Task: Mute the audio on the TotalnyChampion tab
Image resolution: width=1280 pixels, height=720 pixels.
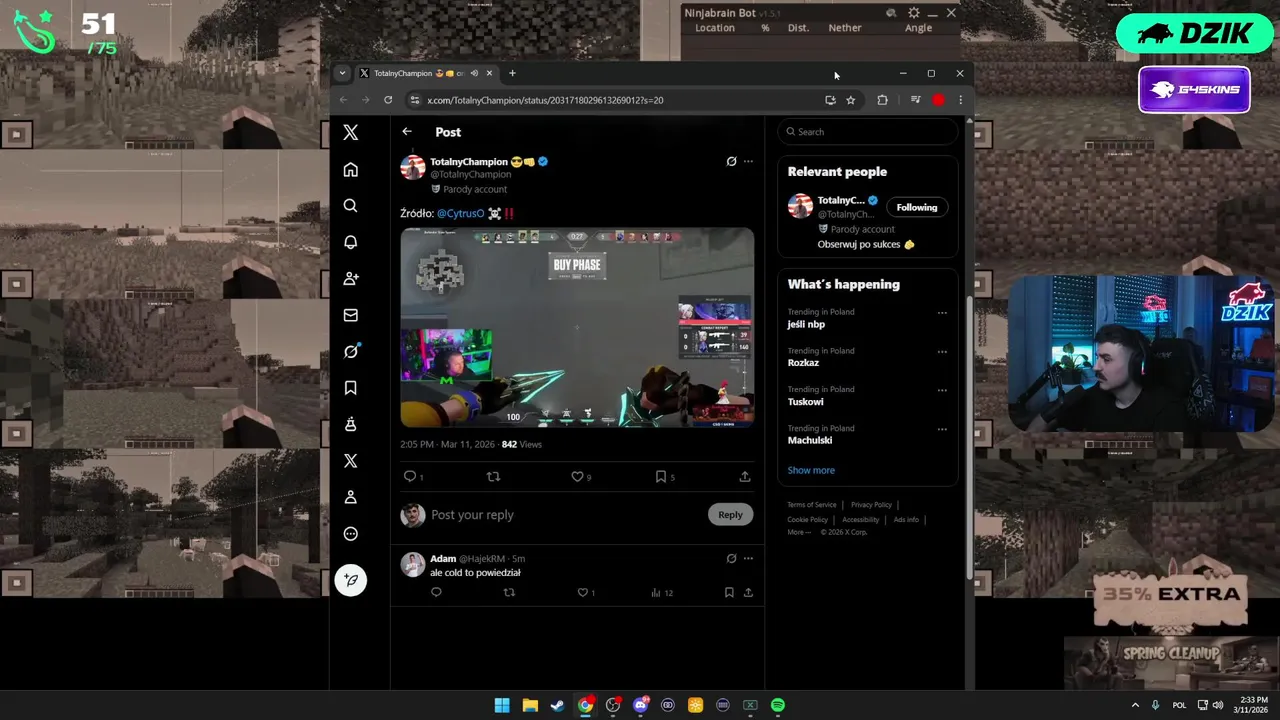Action: point(474,73)
